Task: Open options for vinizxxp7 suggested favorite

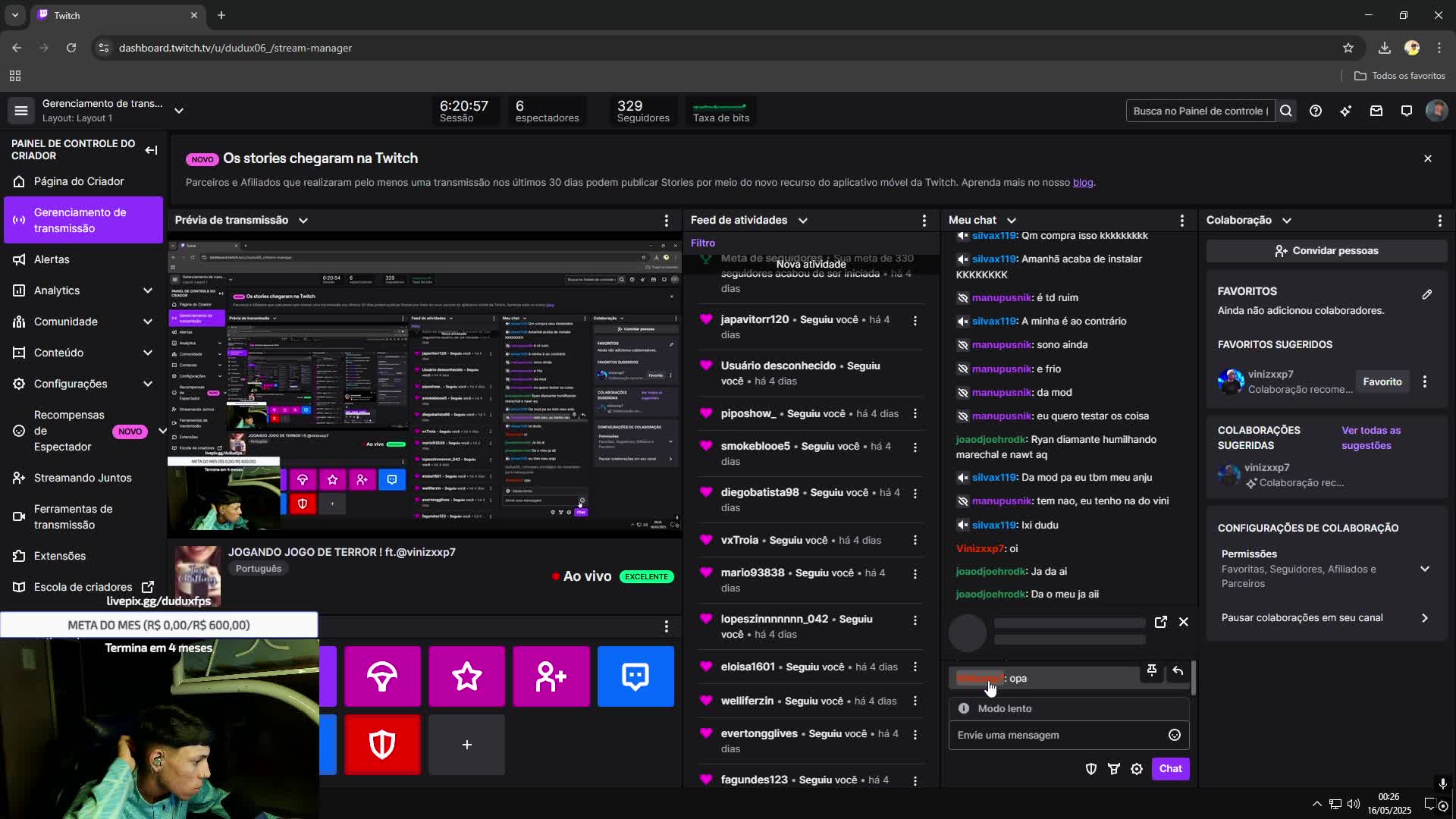Action: click(x=1425, y=381)
